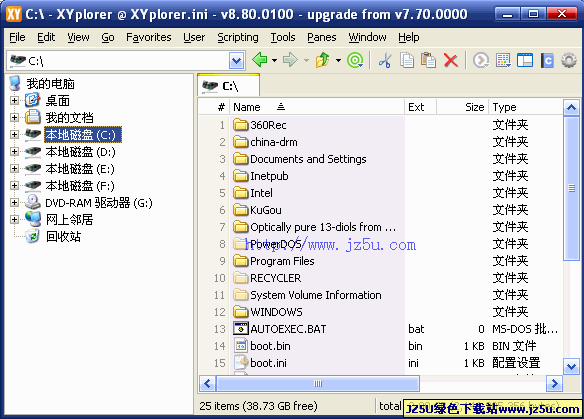Expand the DVD-RAM drive (G:) node

pos(14,202)
